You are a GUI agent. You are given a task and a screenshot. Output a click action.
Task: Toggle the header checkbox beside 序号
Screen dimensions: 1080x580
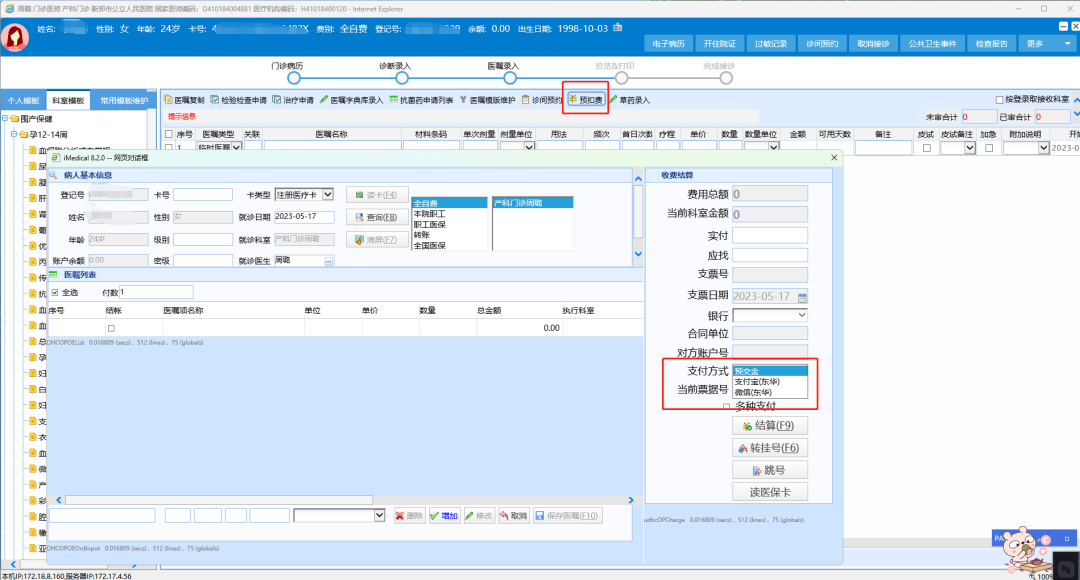[x=169, y=134]
